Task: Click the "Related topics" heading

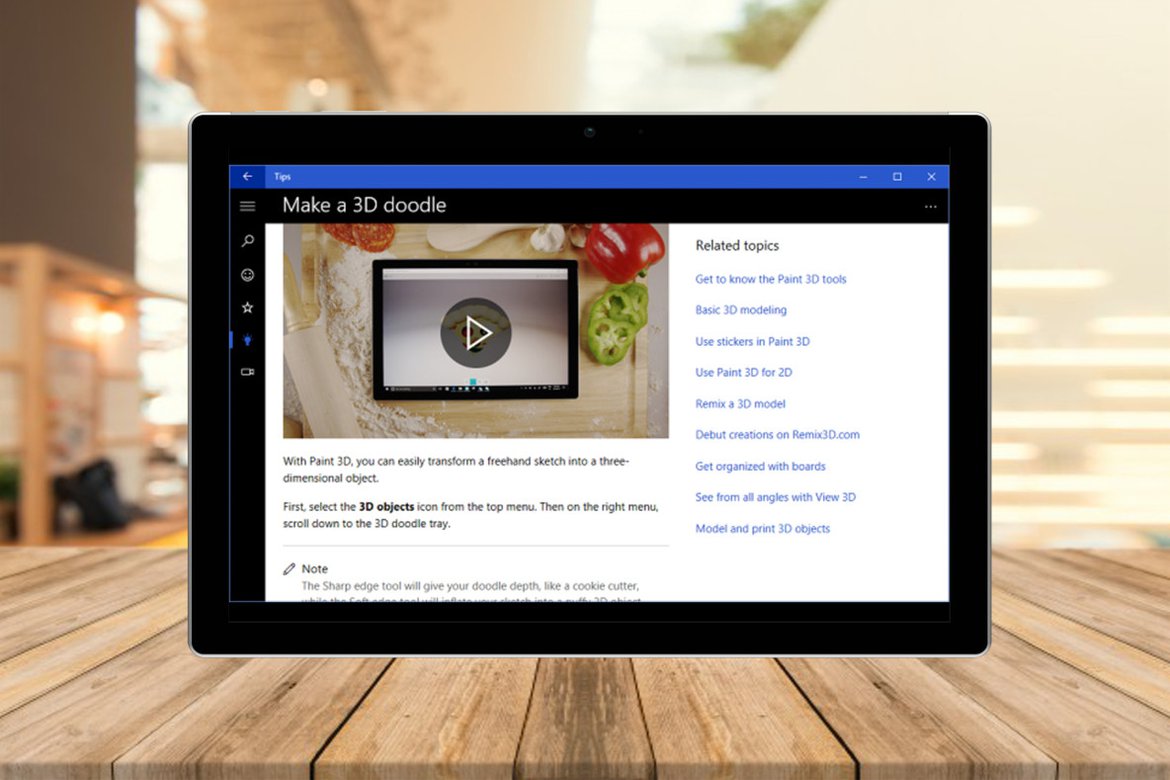Action: point(737,246)
